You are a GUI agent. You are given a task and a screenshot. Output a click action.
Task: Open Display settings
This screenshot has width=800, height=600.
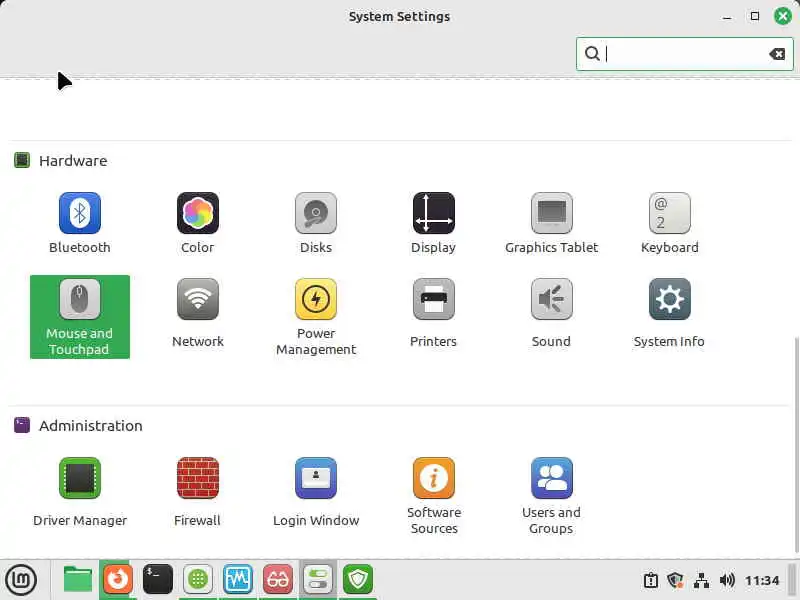434,223
